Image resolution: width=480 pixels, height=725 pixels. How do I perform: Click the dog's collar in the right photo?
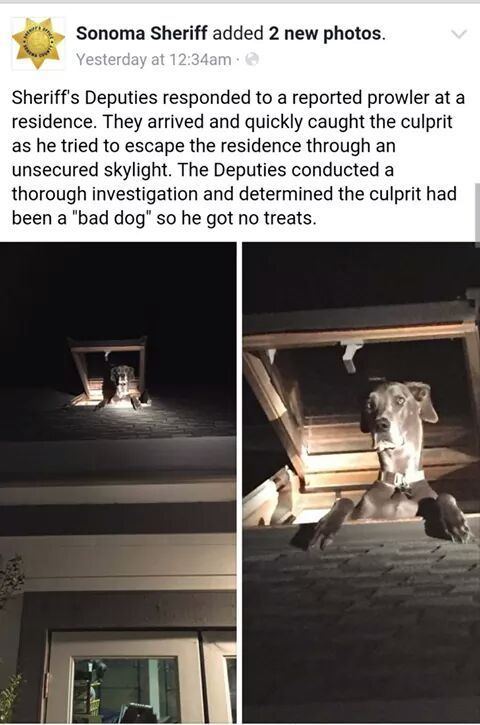pyautogui.click(x=400, y=479)
